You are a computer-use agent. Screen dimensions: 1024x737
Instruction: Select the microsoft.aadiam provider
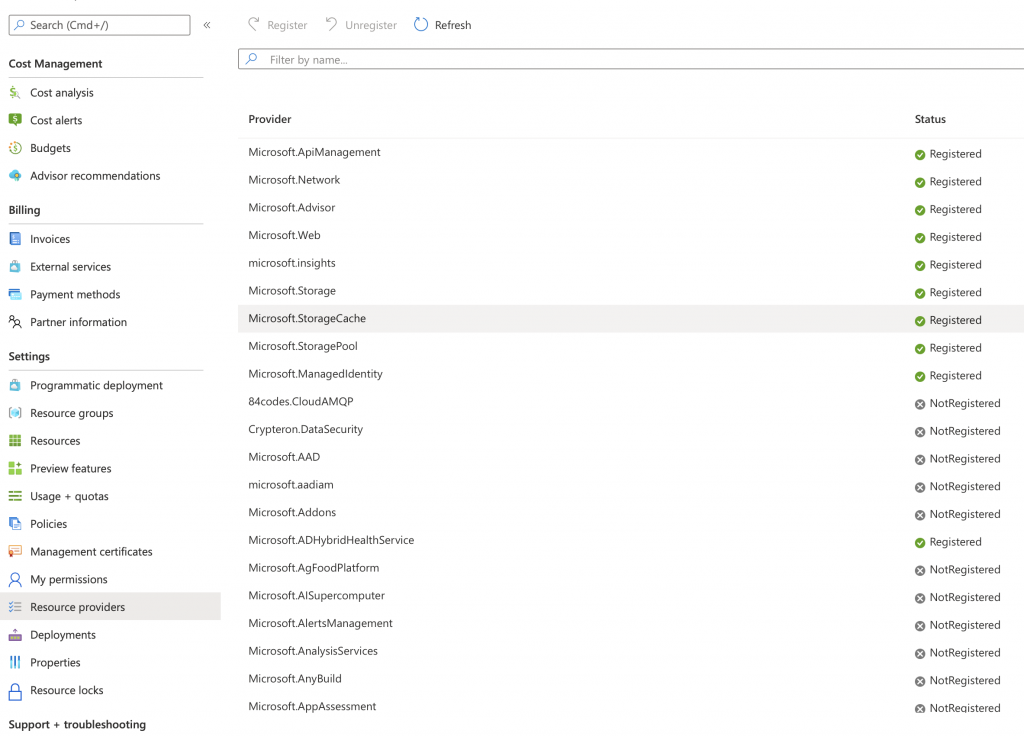pos(291,485)
